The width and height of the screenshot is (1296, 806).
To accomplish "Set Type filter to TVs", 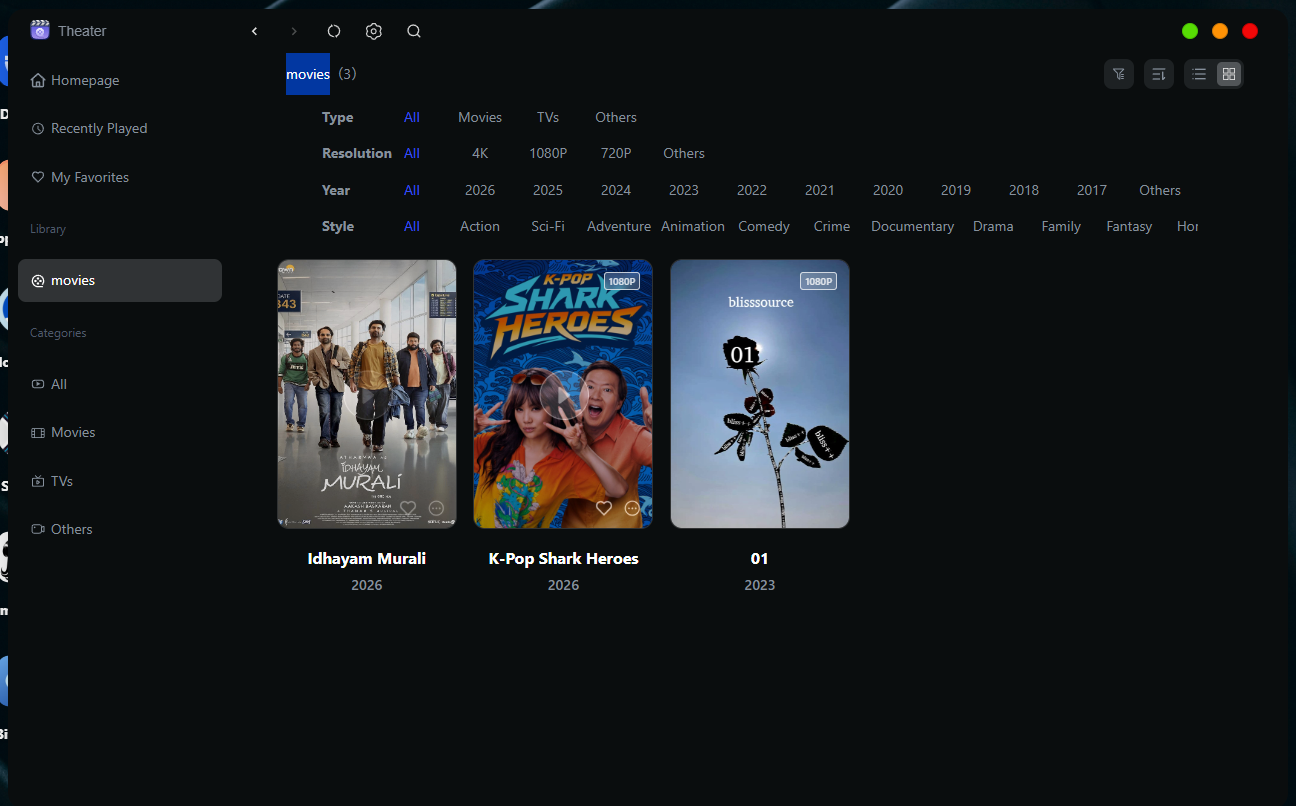I will [x=548, y=117].
